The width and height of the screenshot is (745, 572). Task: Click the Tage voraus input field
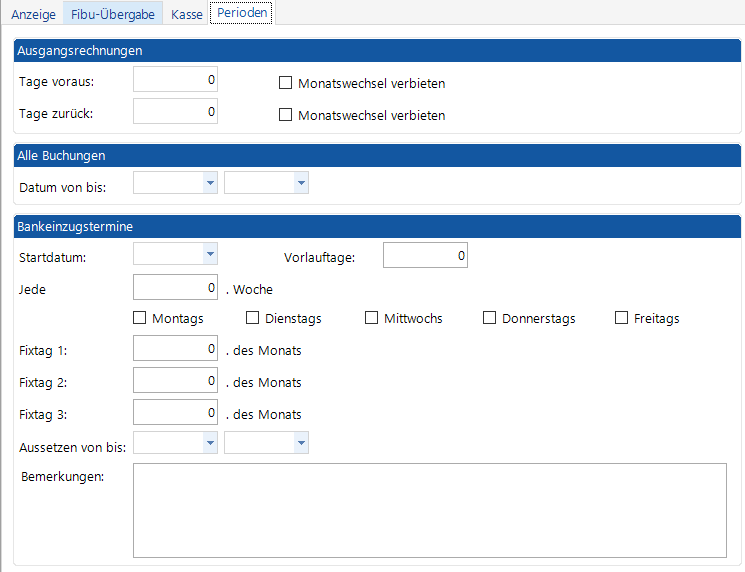point(175,80)
